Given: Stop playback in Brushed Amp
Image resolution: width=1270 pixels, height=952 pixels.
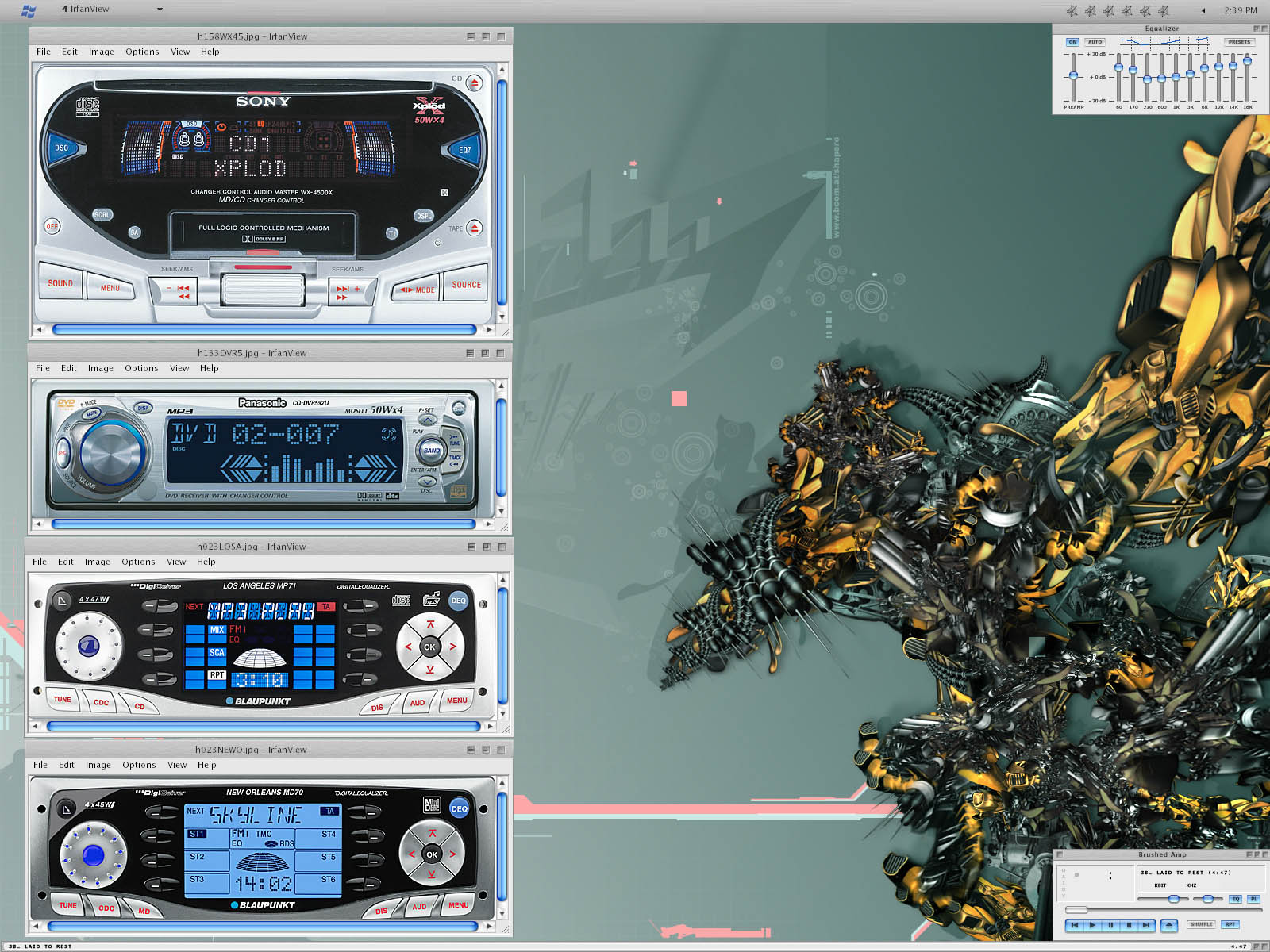Looking at the screenshot, I should click(x=1129, y=925).
